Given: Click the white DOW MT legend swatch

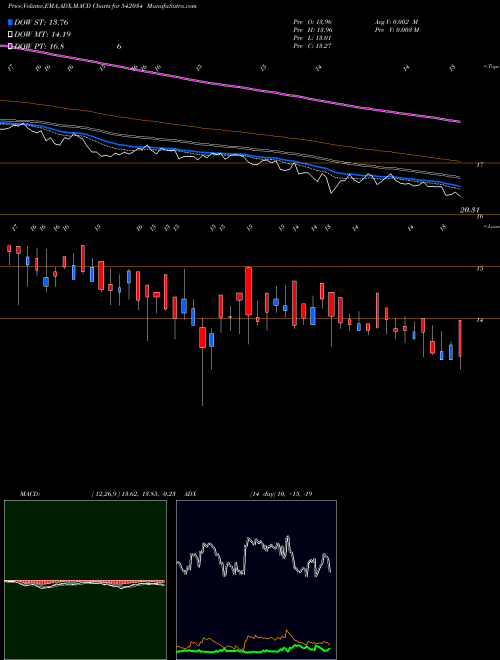Looking at the screenshot, I should [x=10, y=35].
